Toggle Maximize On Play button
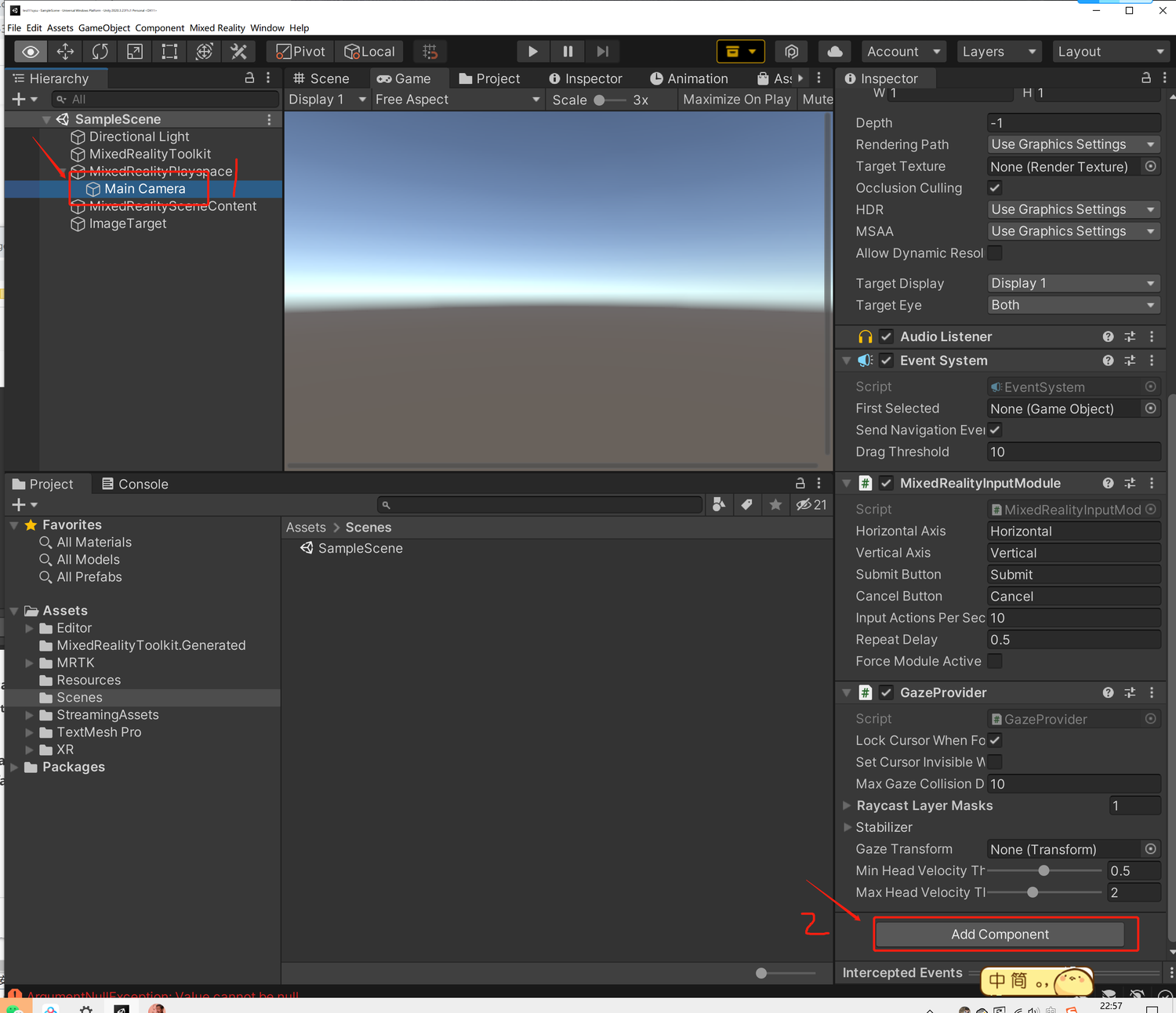 pyautogui.click(x=736, y=100)
